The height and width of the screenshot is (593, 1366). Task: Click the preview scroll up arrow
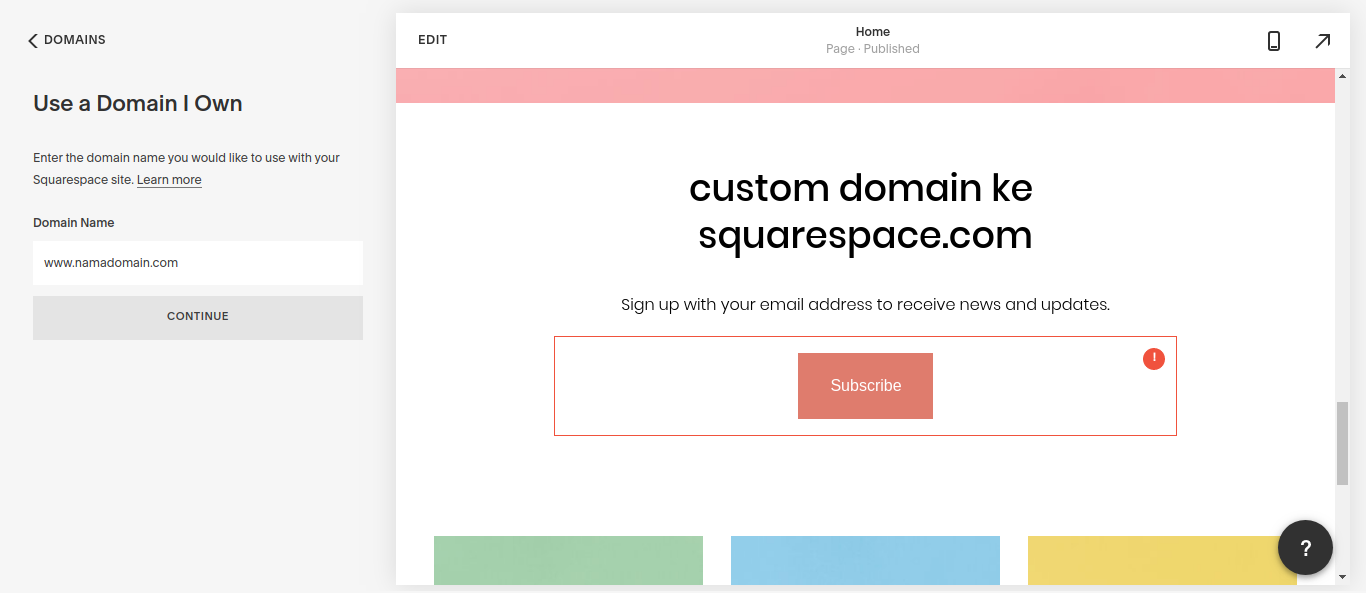tap(1343, 76)
